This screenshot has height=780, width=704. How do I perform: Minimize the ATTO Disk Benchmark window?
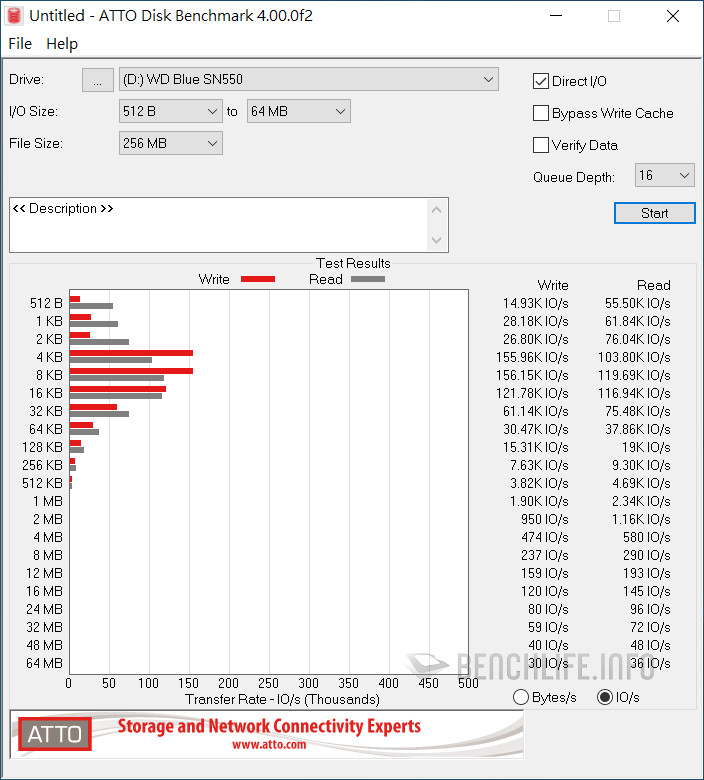556,16
